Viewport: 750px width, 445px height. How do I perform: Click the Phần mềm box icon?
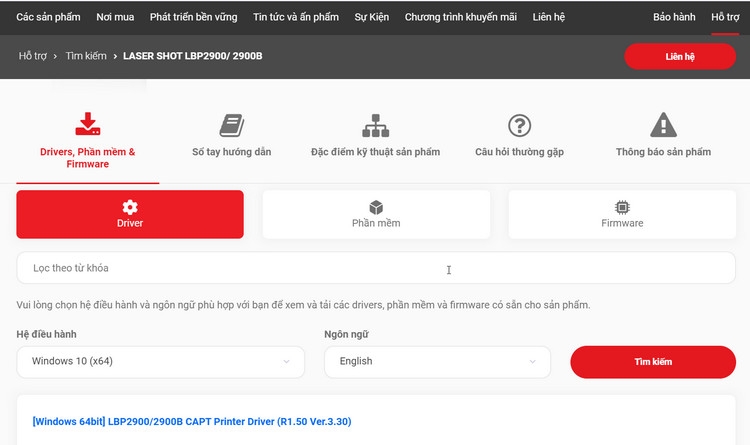click(376, 207)
